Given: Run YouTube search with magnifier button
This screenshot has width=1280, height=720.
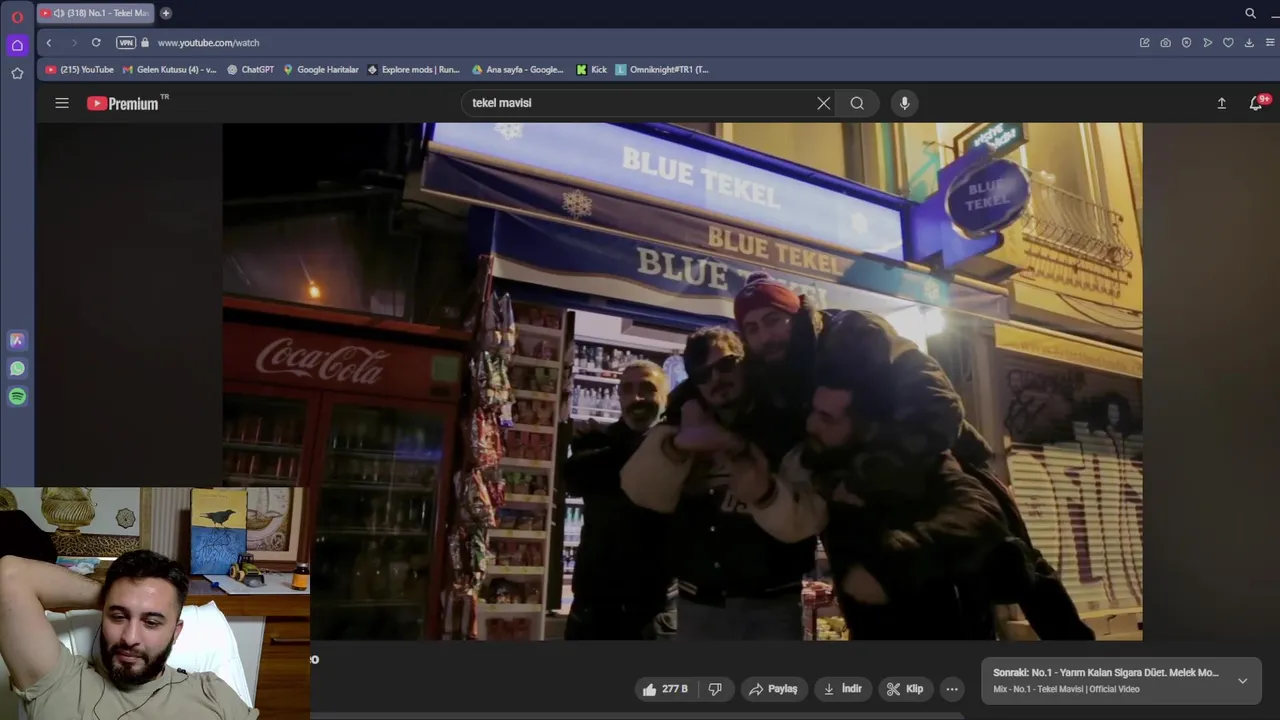Looking at the screenshot, I should [857, 103].
